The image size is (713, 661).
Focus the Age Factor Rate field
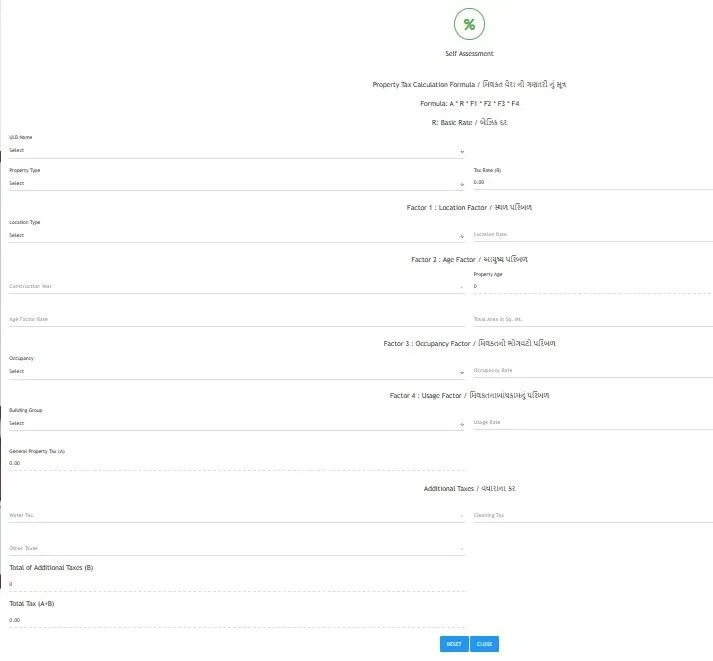click(236, 319)
